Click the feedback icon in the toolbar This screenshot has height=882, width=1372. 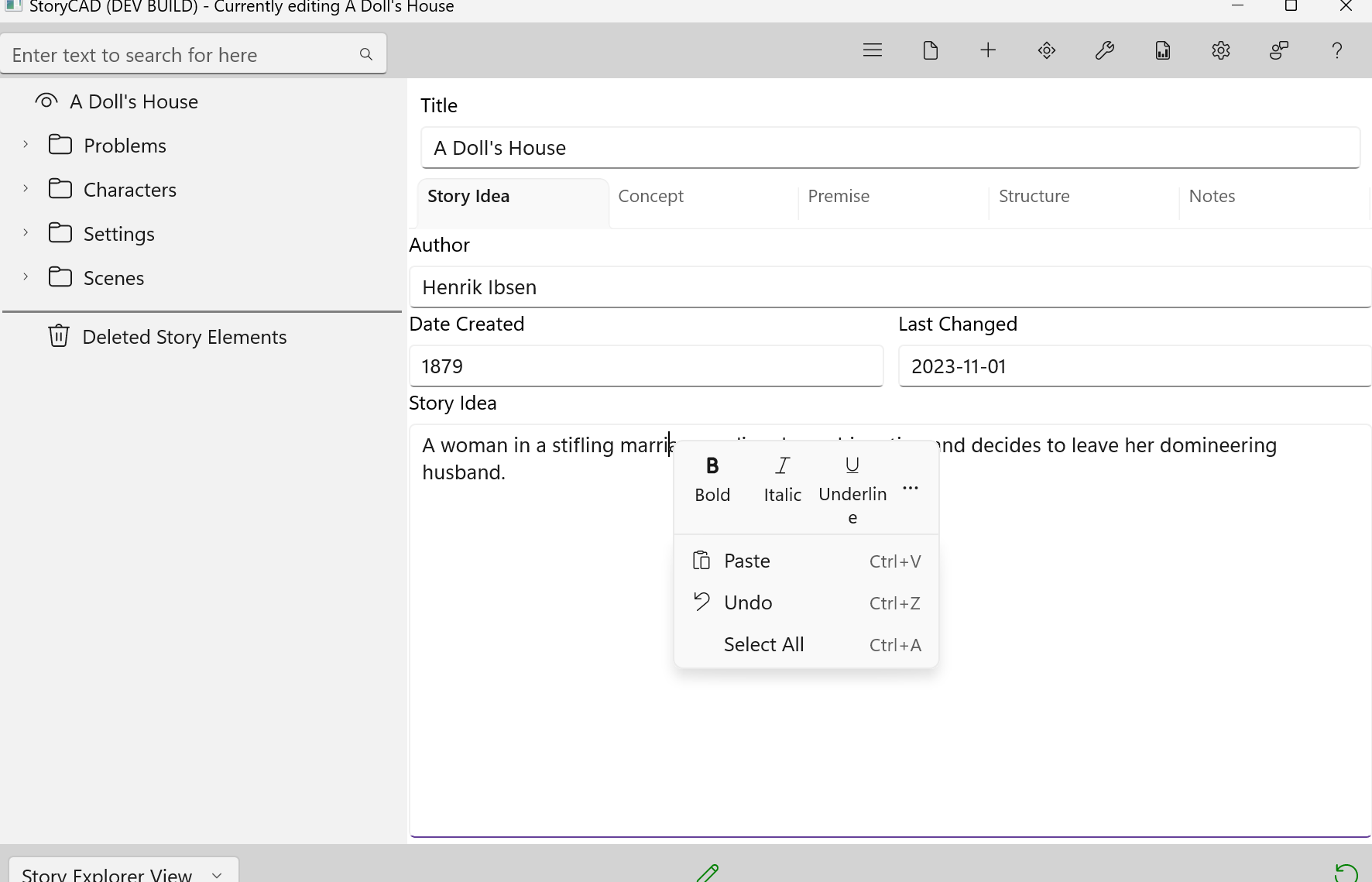click(x=1278, y=50)
